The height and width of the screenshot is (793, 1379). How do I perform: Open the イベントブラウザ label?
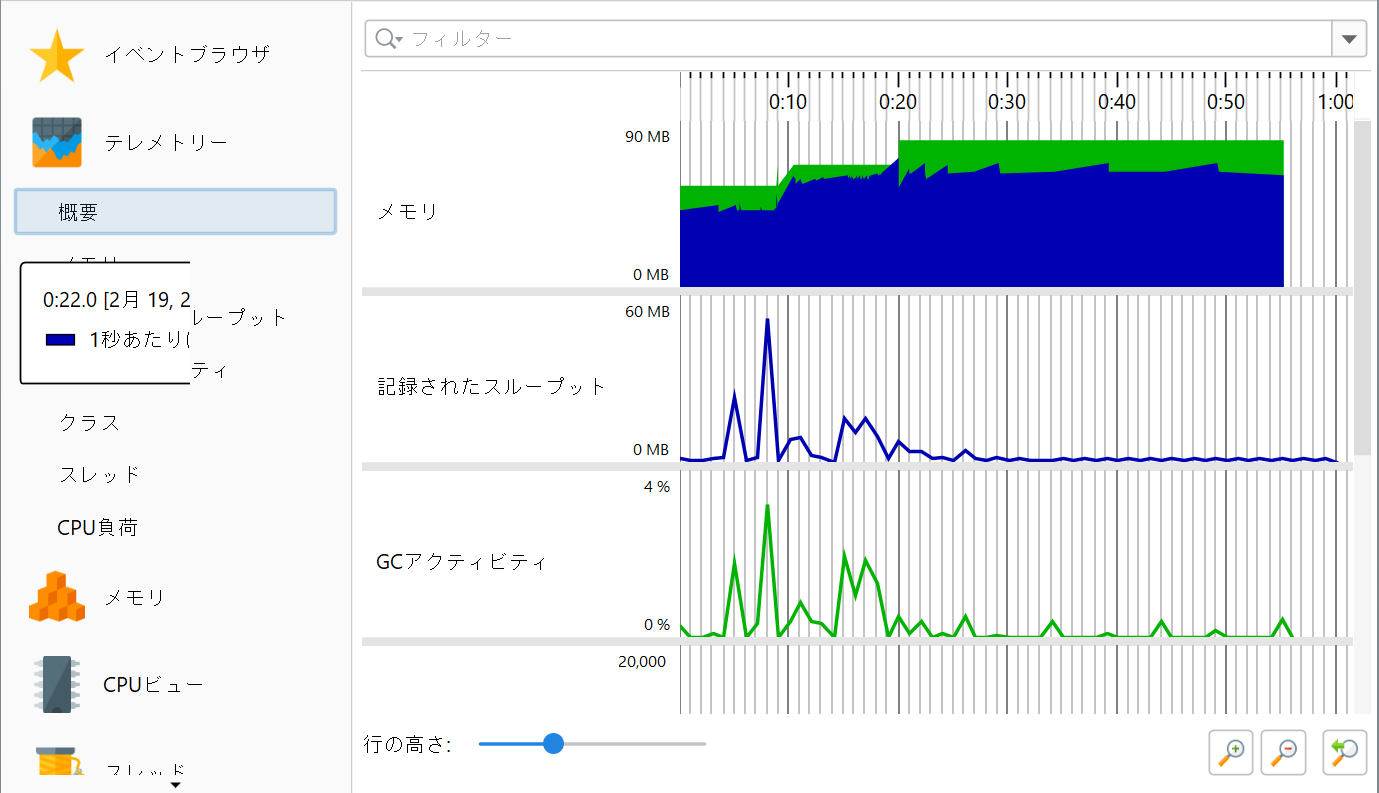coord(187,55)
